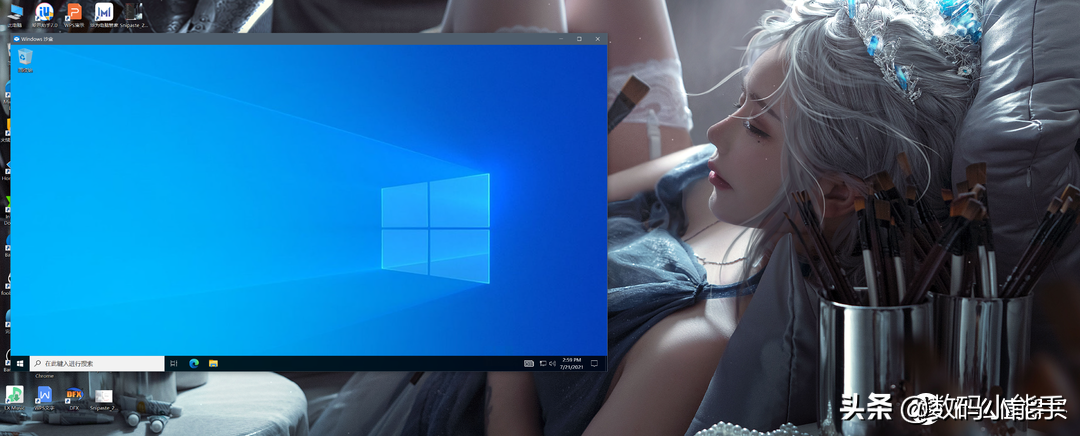This screenshot has width=1080, height=436.
Task: Select the This PC icon on host desktop
Action: (x=14, y=14)
